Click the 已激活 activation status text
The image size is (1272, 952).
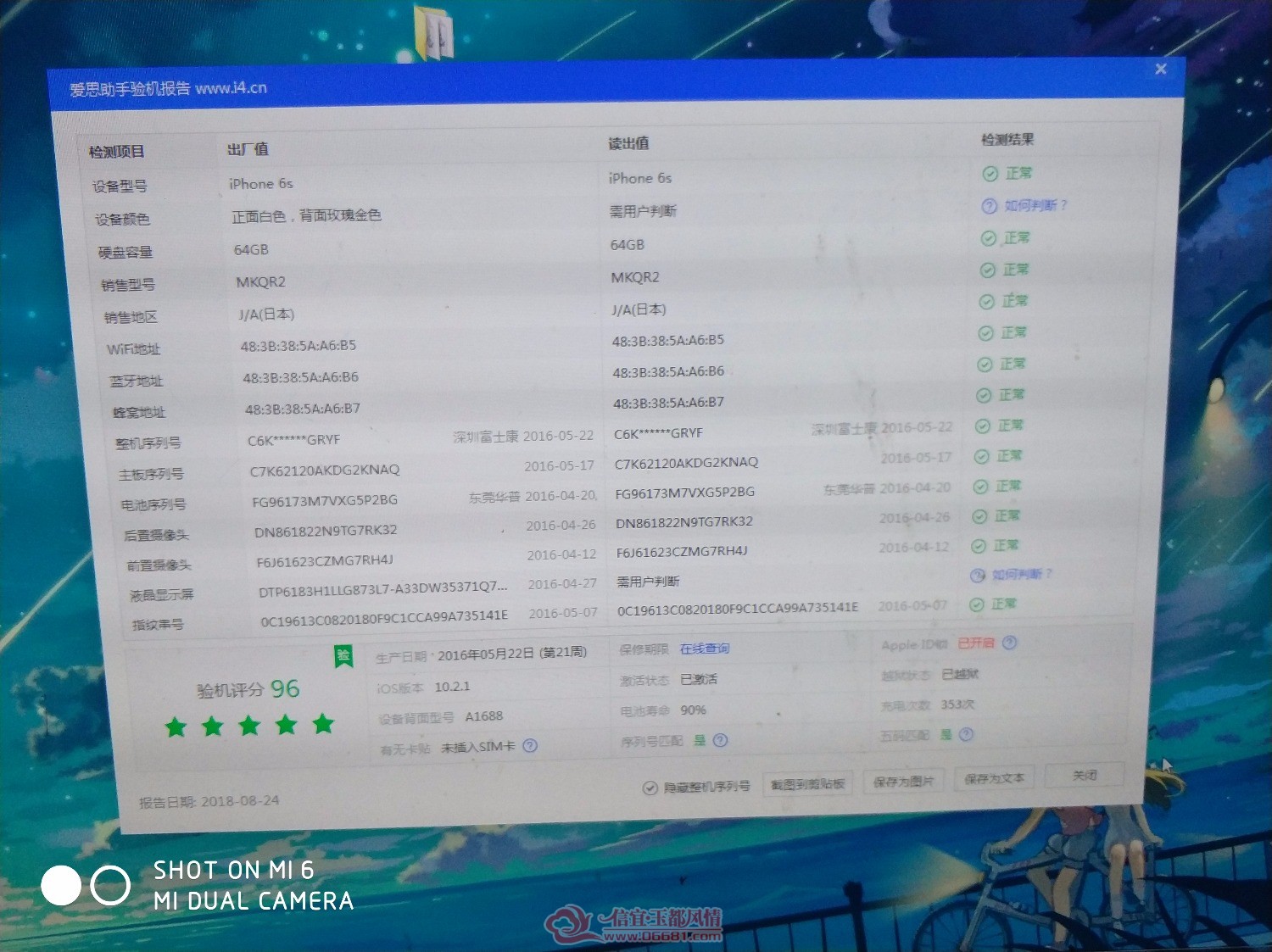pos(699,680)
